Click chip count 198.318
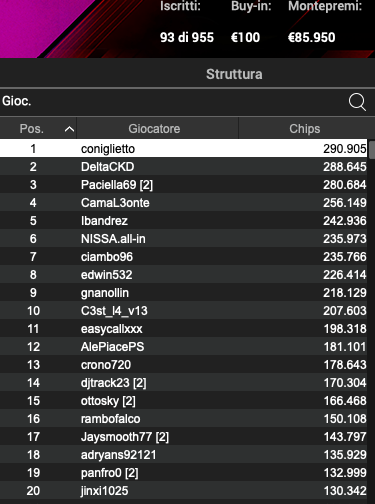This screenshot has height=504, width=375. point(345,329)
